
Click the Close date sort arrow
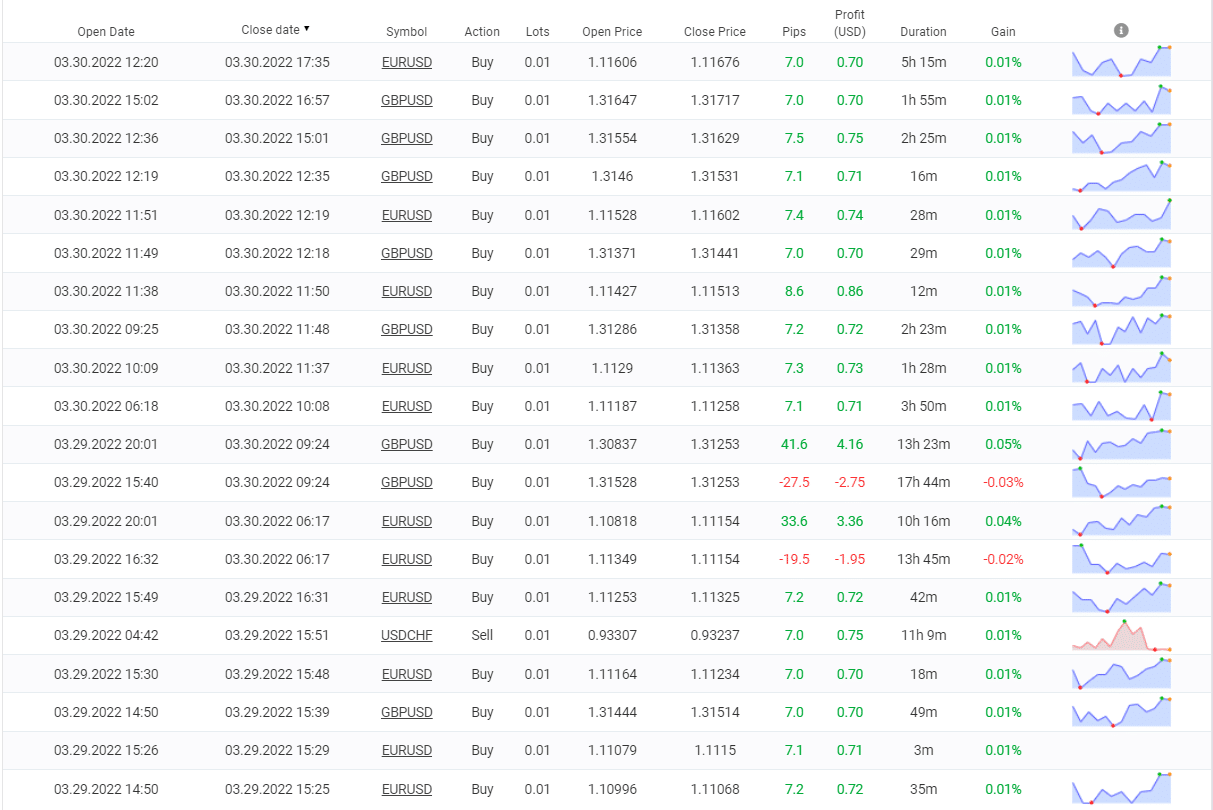(x=306, y=29)
